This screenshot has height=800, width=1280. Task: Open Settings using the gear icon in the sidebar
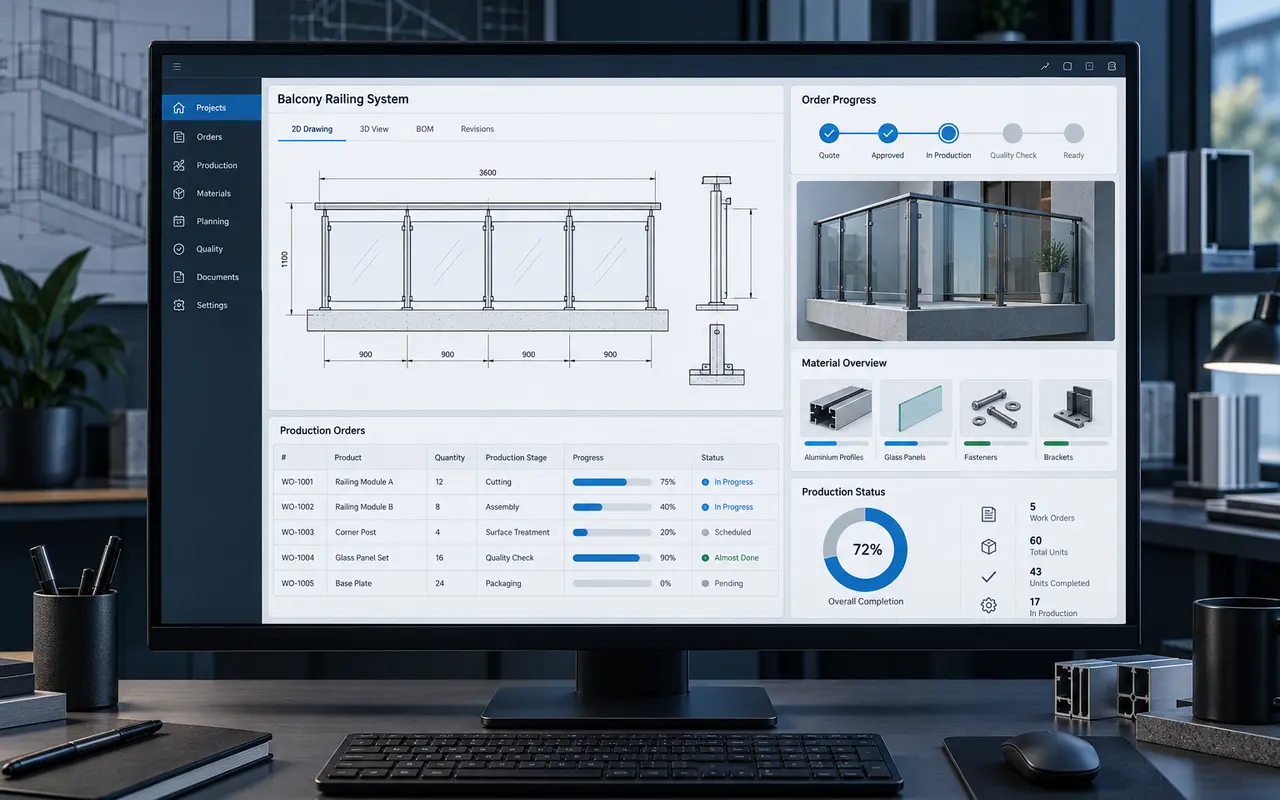178,305
